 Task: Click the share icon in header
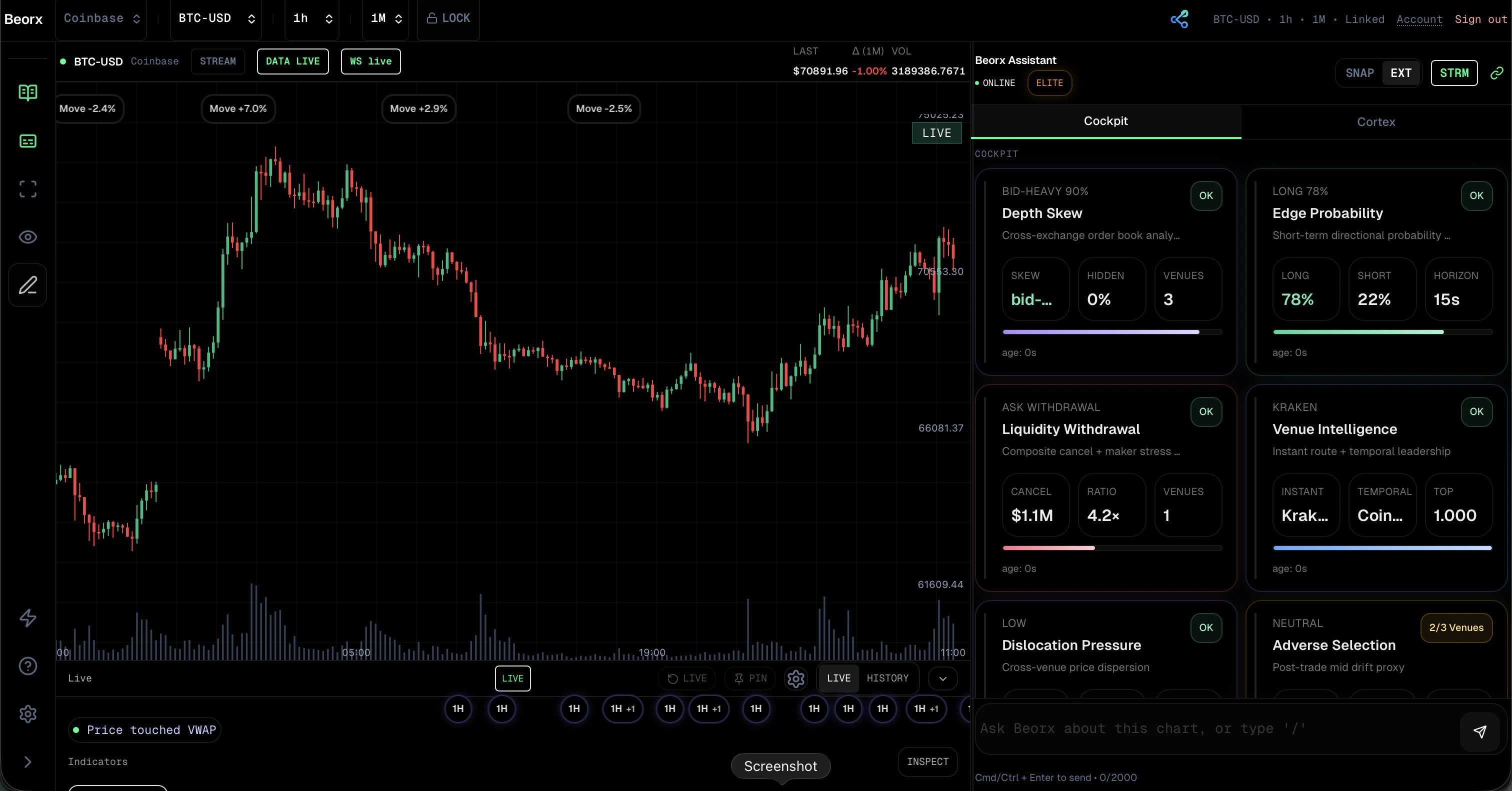[1179, 19]
